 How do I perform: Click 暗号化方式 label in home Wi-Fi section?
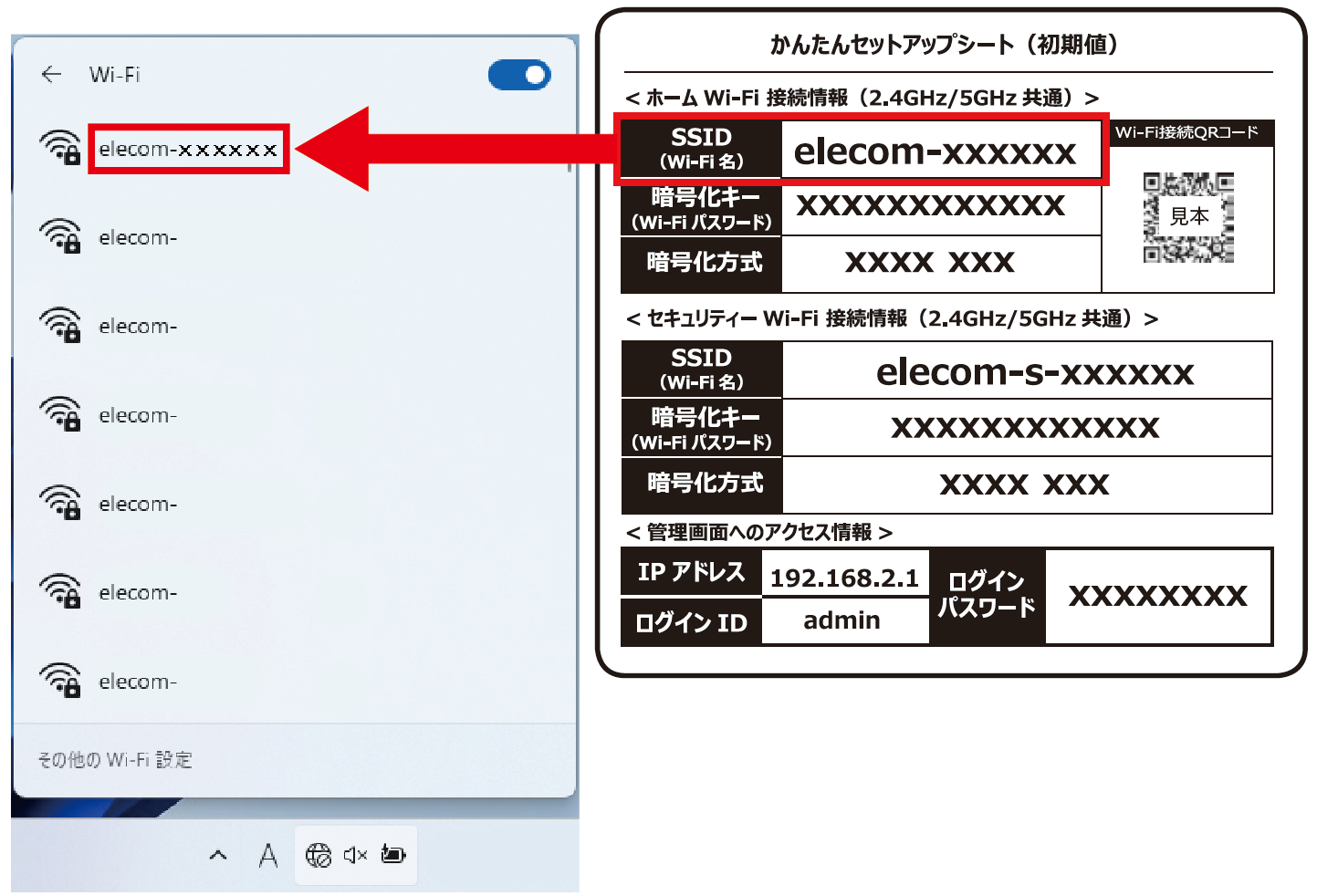point(701,264)
